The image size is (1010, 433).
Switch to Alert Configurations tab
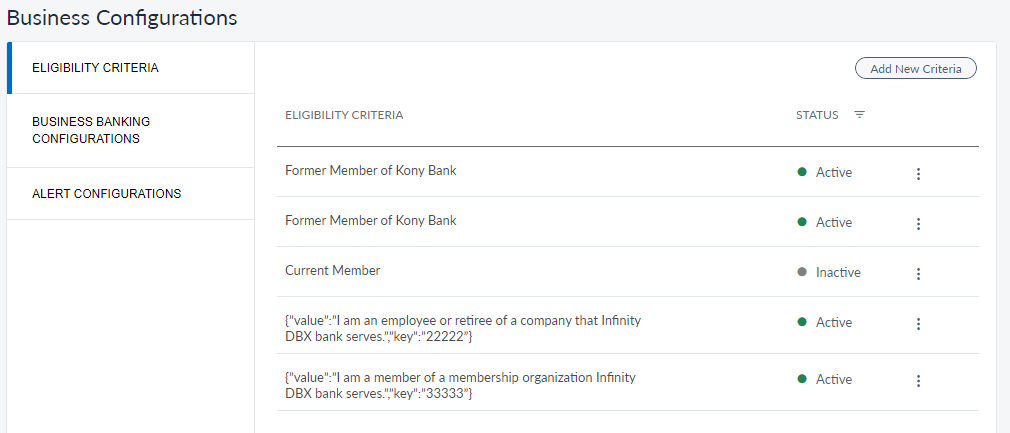107,194
